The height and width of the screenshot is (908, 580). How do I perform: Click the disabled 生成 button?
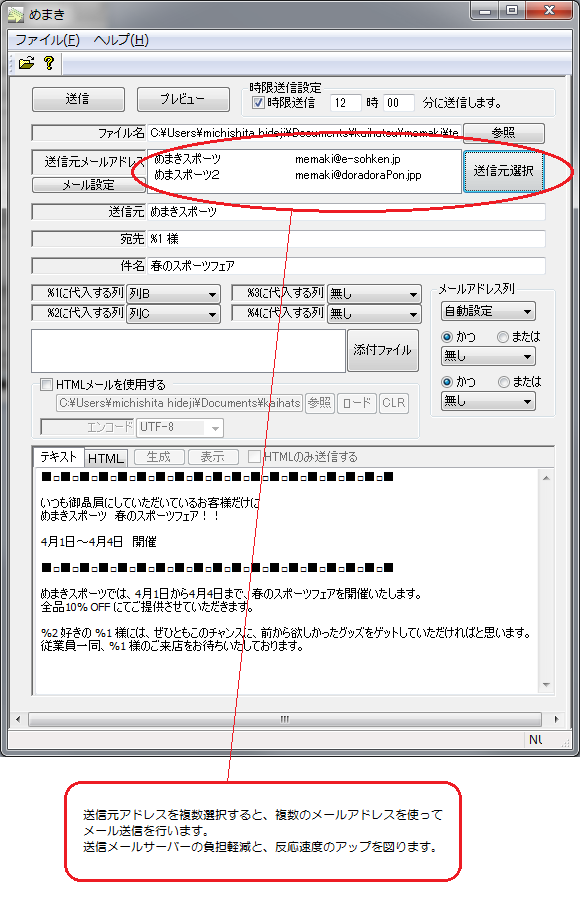coord(159,457)
